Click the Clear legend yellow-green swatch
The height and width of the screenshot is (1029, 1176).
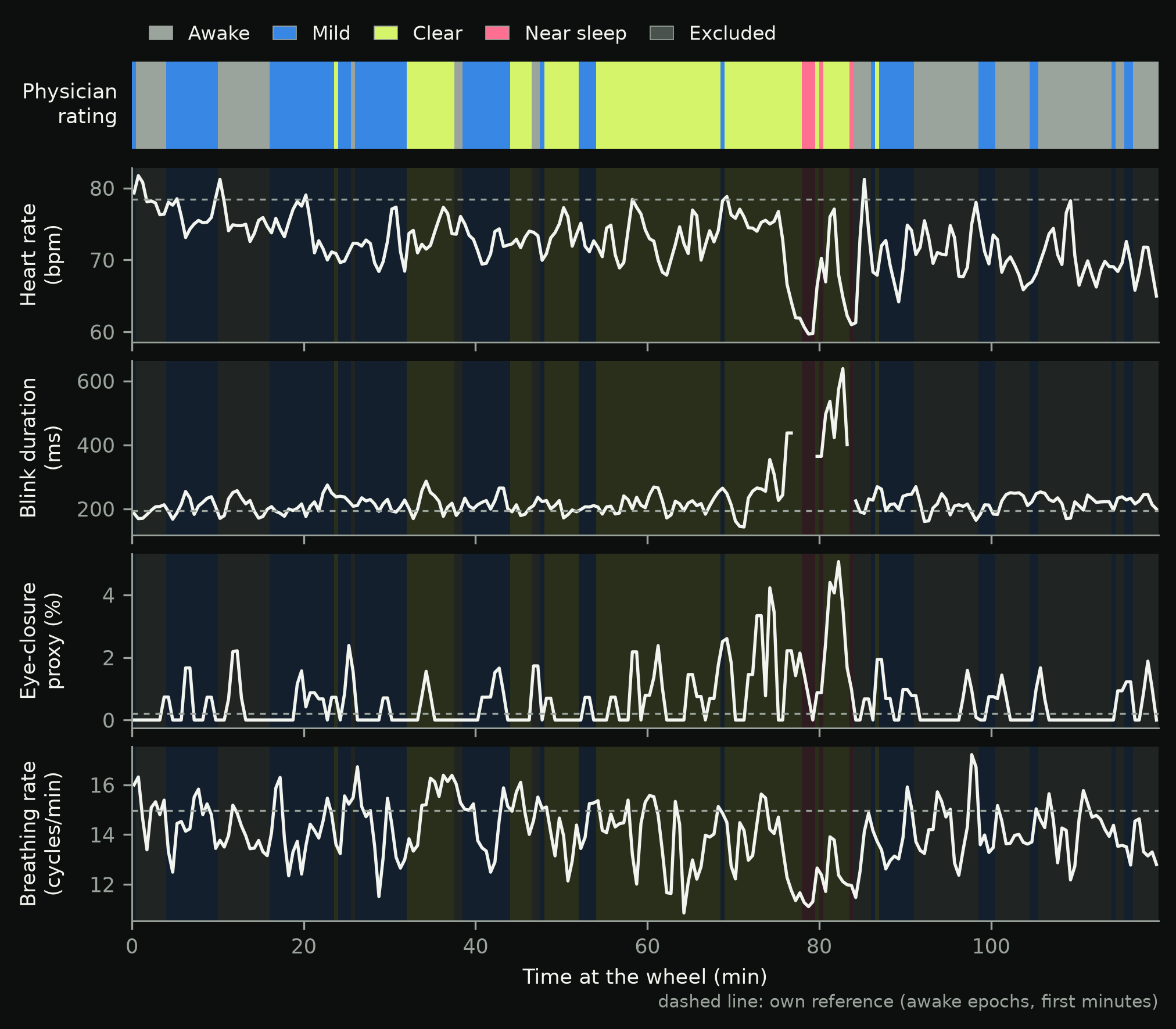pos(386,33)
